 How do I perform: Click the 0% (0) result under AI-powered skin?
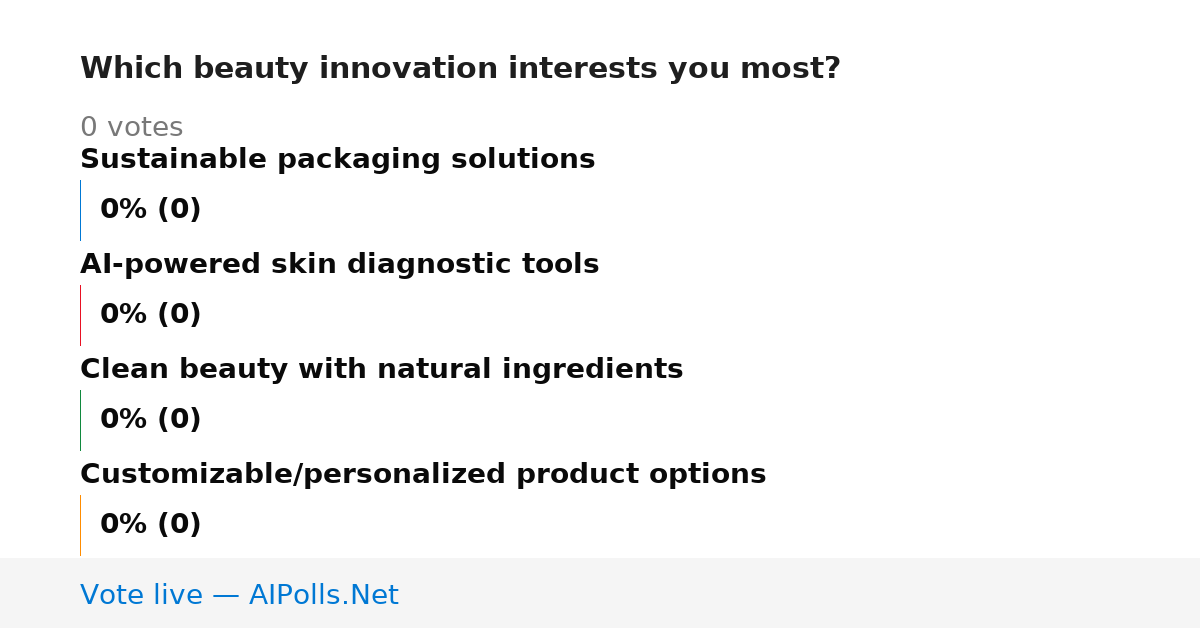(150, 315)
